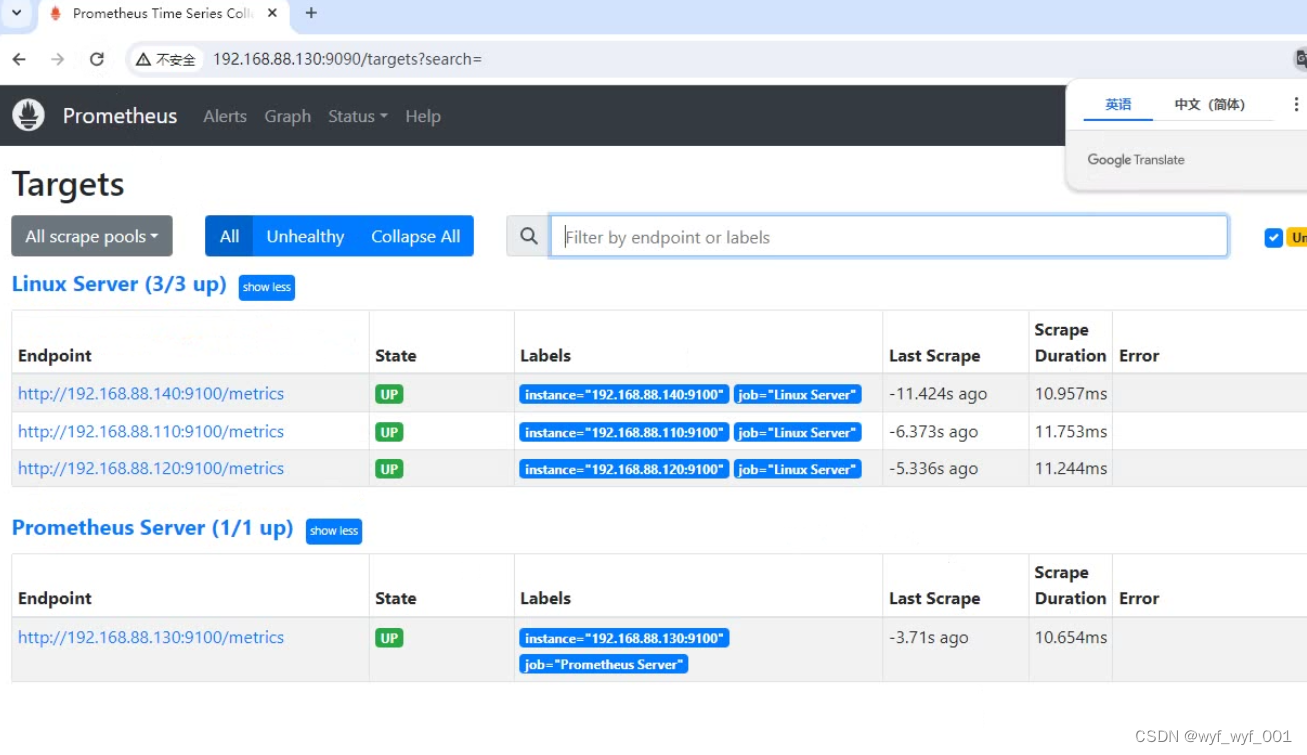Click the instance="192.168.88.130:9100" label badge
The image size is (1307, 755).
[x=624, y=638]
